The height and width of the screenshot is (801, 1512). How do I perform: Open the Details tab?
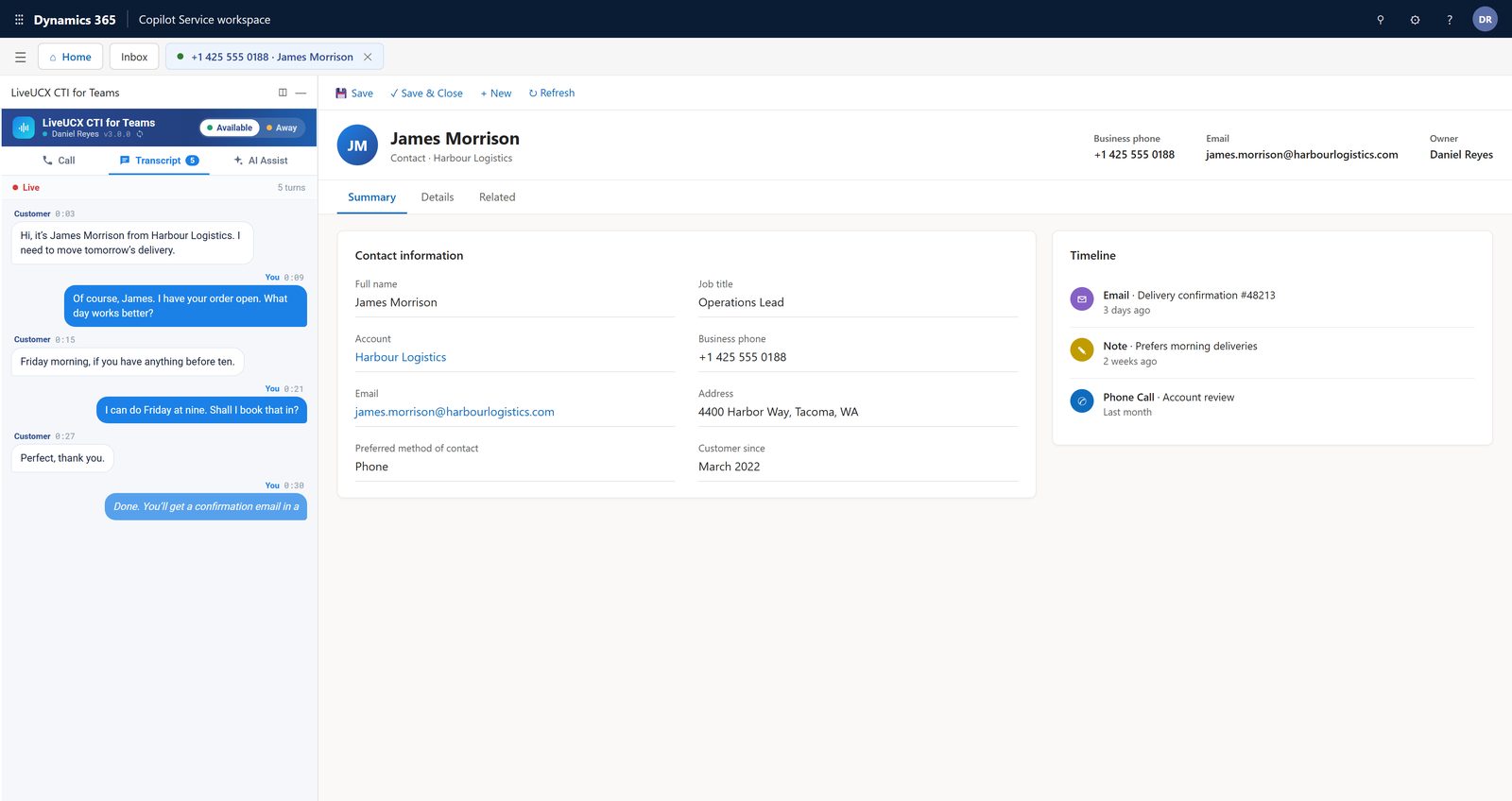pos(438,197)
